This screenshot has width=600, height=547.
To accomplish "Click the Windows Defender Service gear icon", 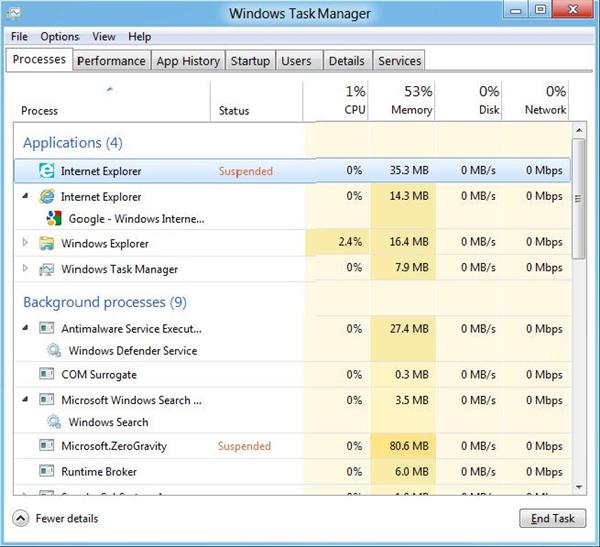I will click(54, 350).
